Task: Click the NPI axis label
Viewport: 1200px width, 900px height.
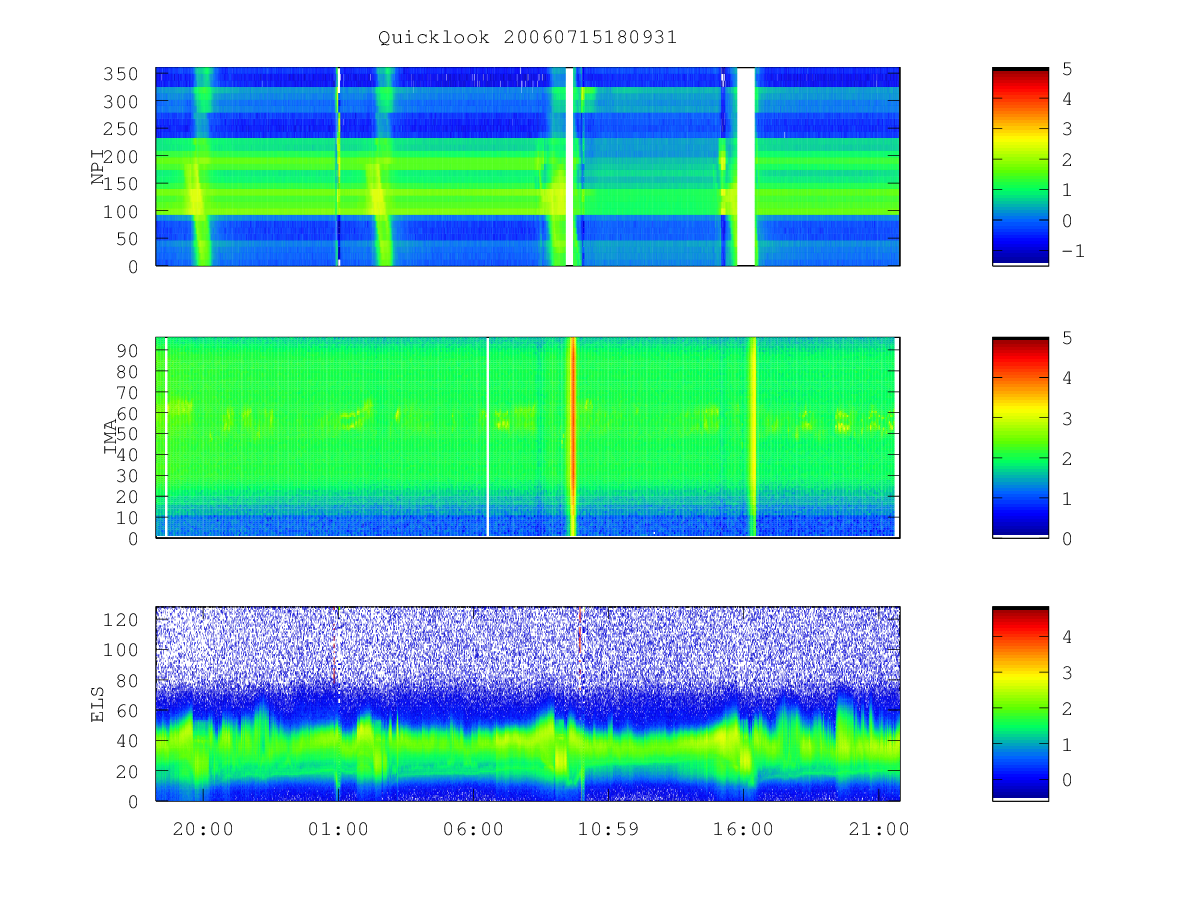Action: [x=98, y=167]
